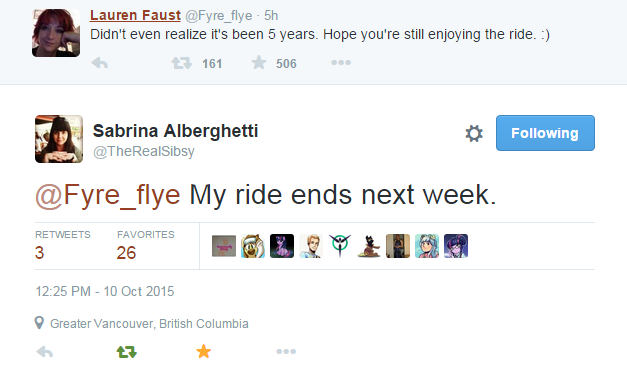The width and height of the screenshot is (627, 385).
Task: Unfavorite Sabrina's tweet via orange star
Action: point(204,351)
